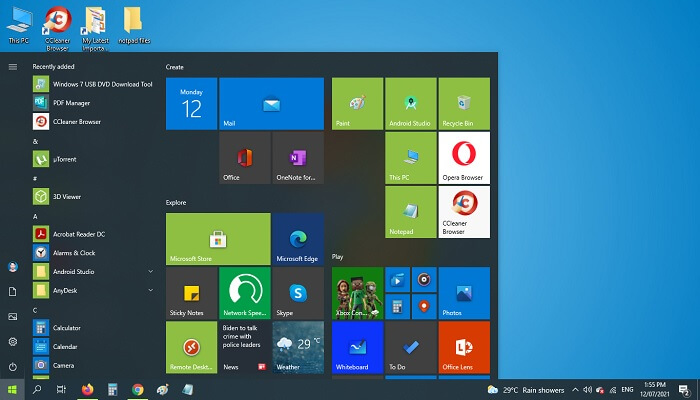This screenshot has width=700, height=400.
Task: Open the user account menu in Start sidebar
Action: pyautogui.click(x=12, y=267)
